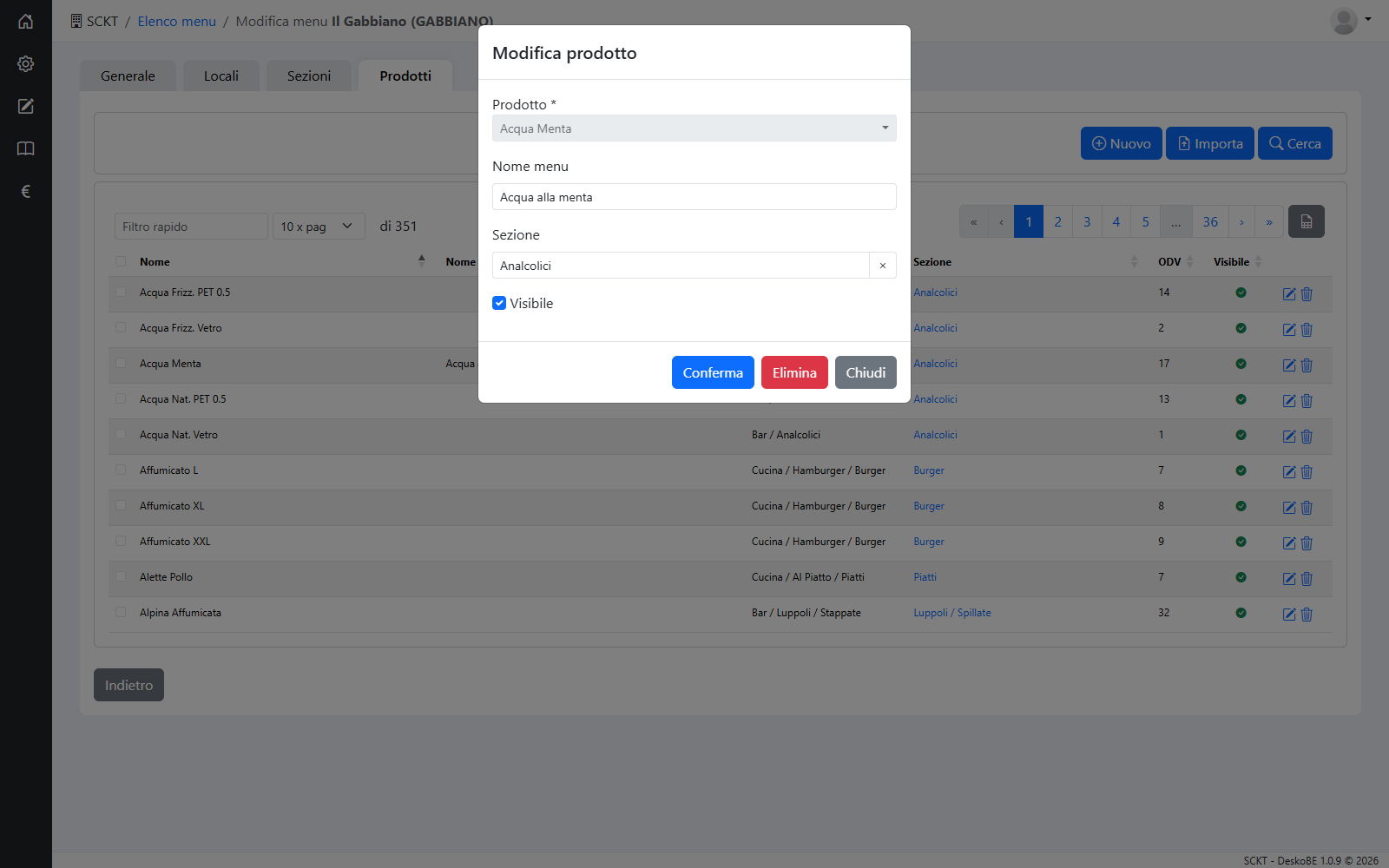Click the red Elimina button

point(794,372)
